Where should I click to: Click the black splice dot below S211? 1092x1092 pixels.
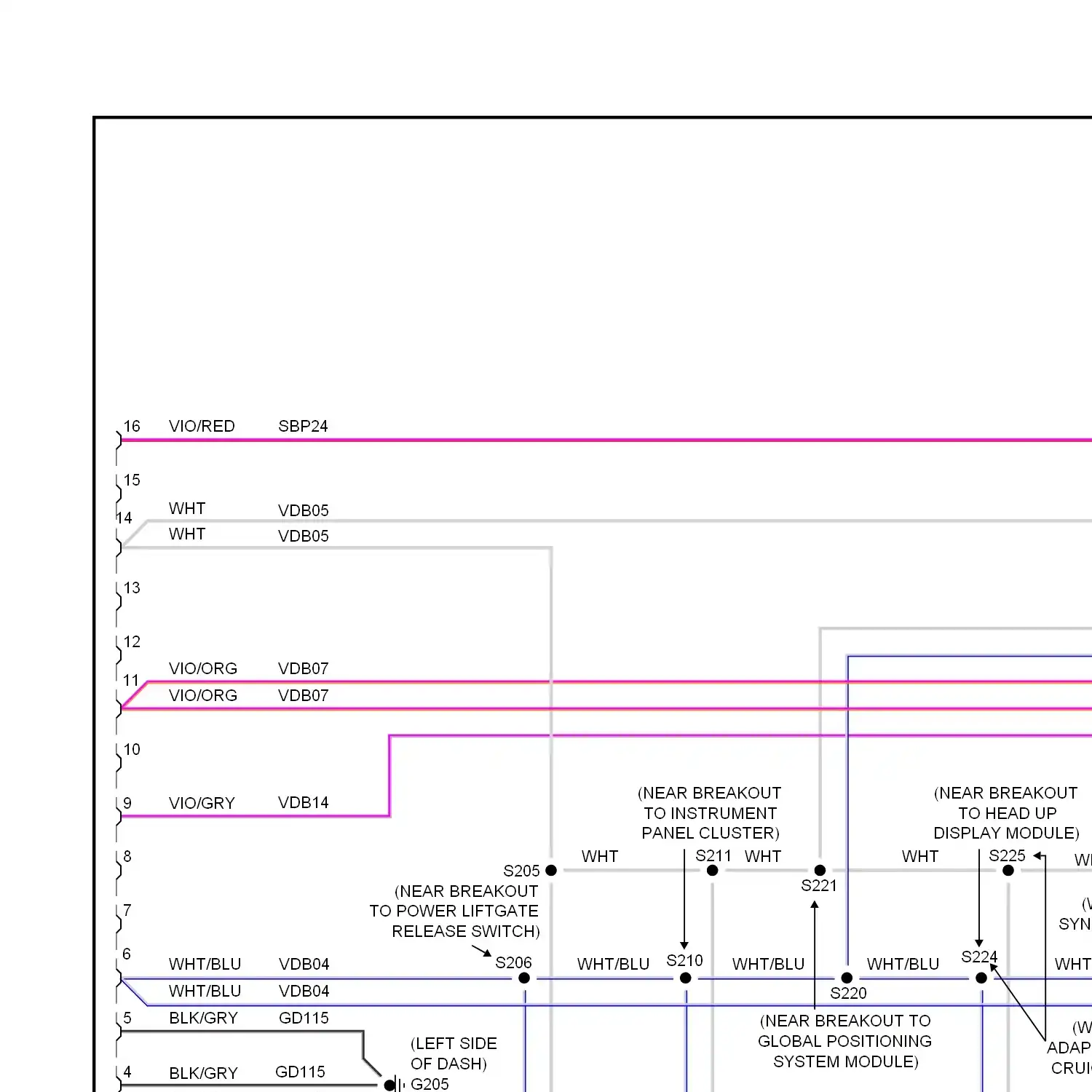[x=713, y=870]
